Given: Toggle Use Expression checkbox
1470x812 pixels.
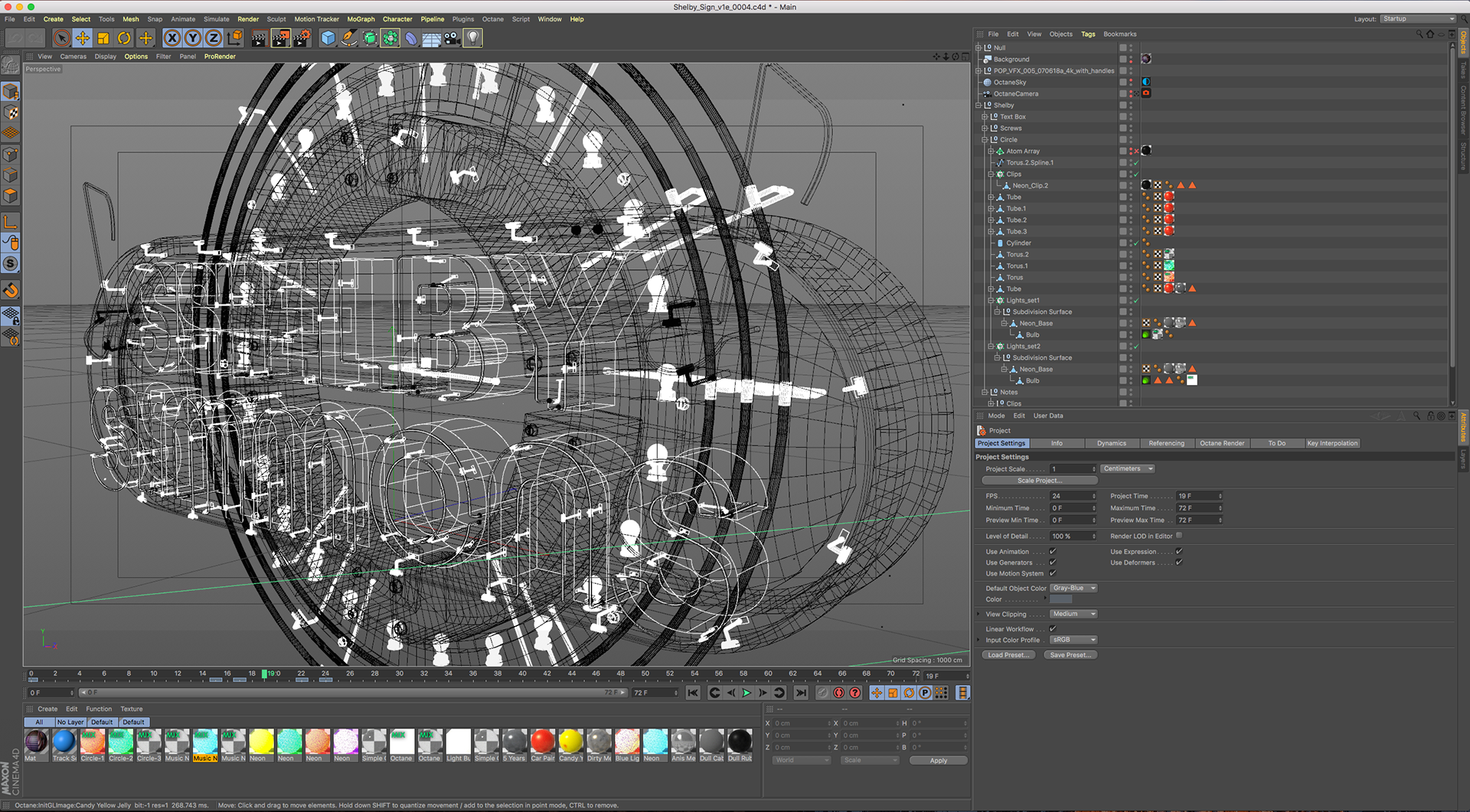Looking at the screenshot, I should click(1179, 551).
